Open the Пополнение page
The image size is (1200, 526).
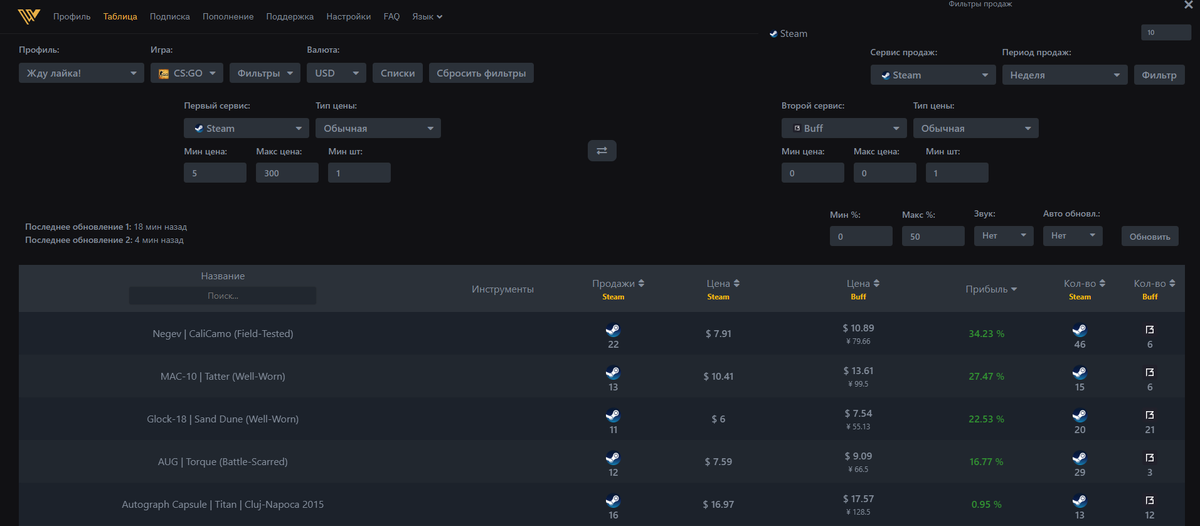pos(228,17)
